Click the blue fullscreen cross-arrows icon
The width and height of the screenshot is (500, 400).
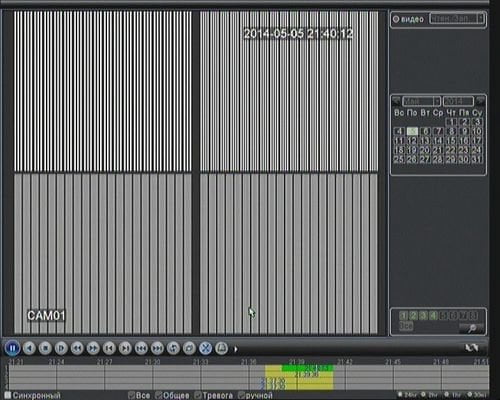[x=206, y=348]
